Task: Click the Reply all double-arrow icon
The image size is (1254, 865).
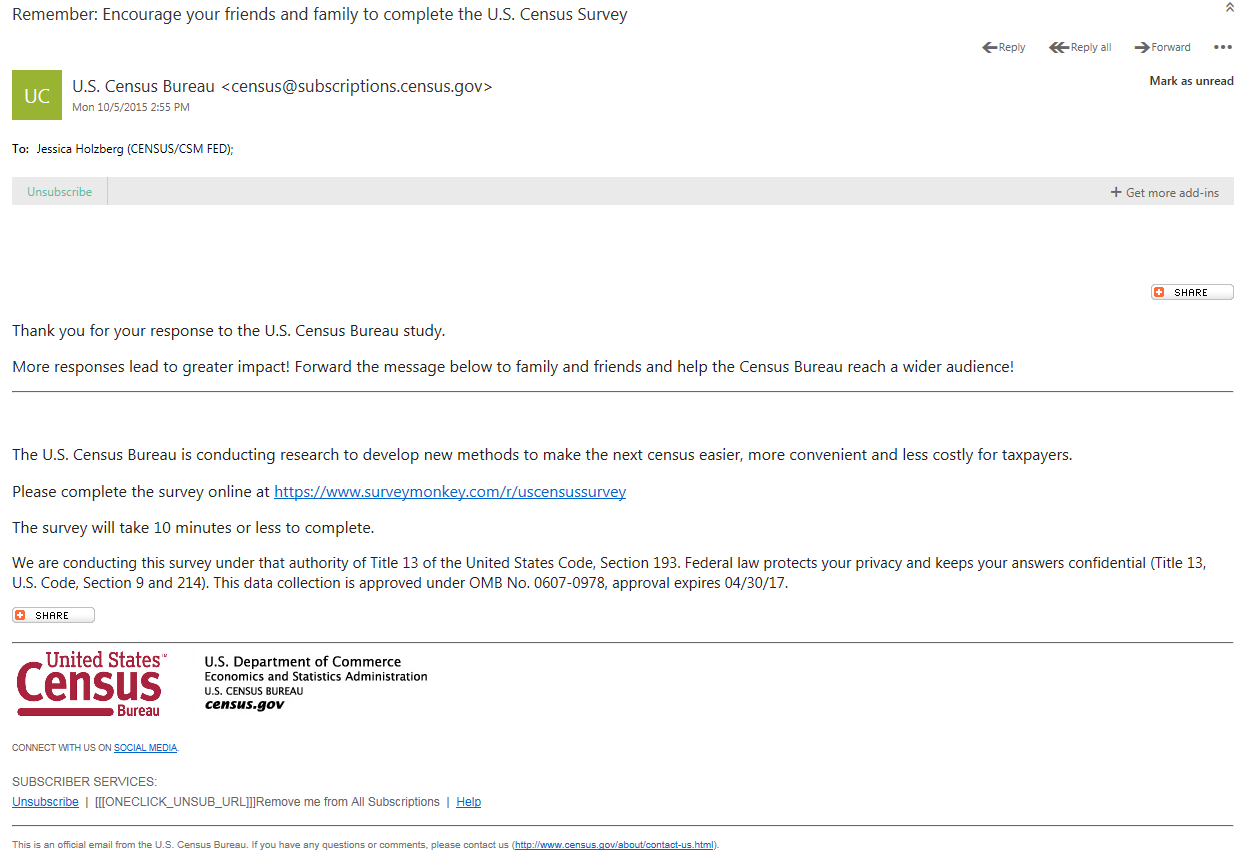Action: (x=1058, y=47)
